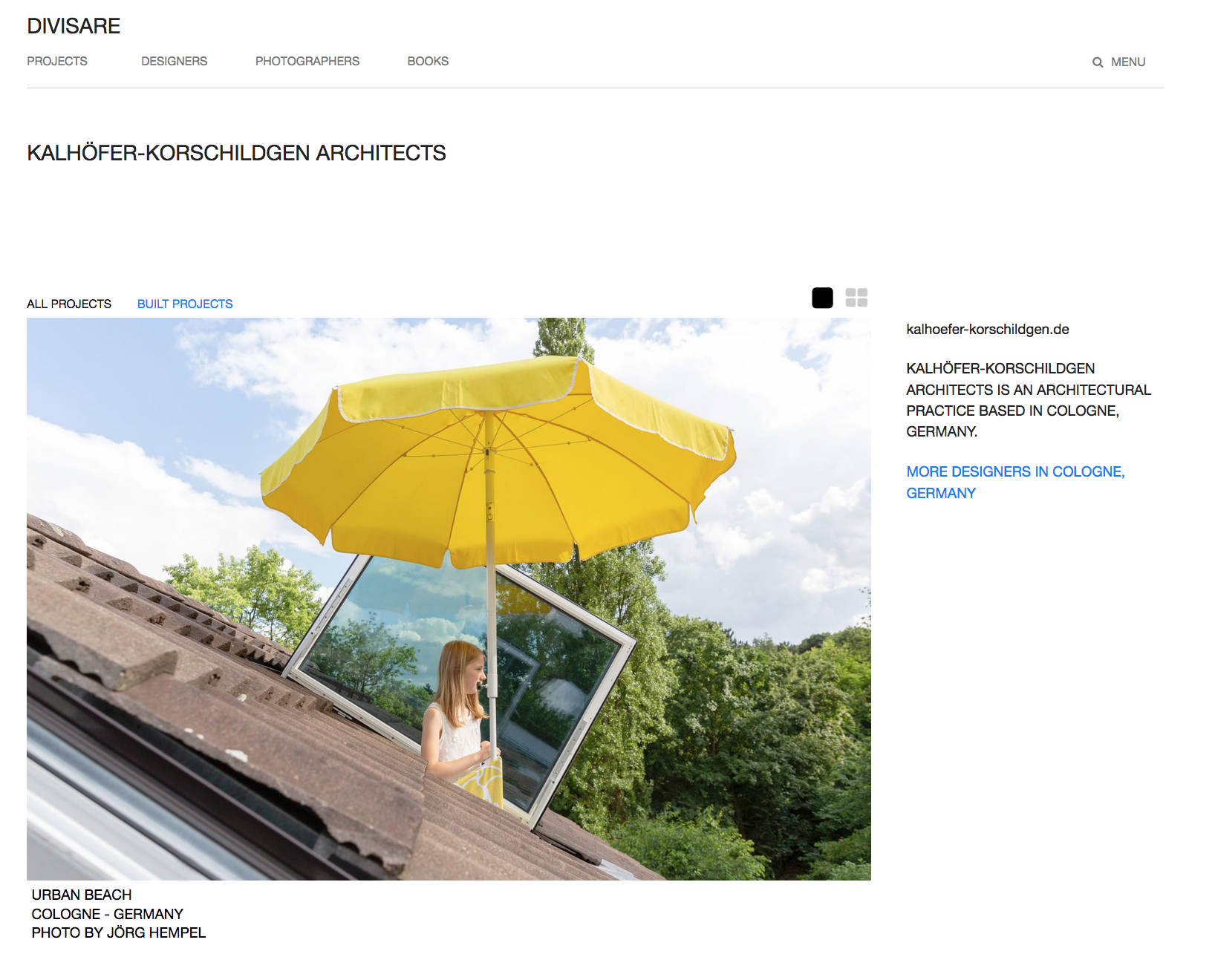Navigate to the Photographers page
This screenshot has height=980, width=1215.
point(307,61)
